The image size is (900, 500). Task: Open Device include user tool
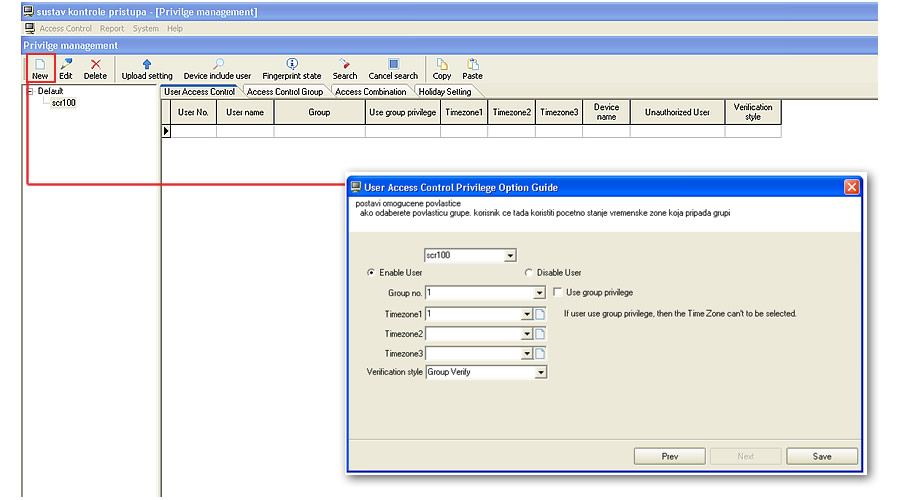click(217, 68)
